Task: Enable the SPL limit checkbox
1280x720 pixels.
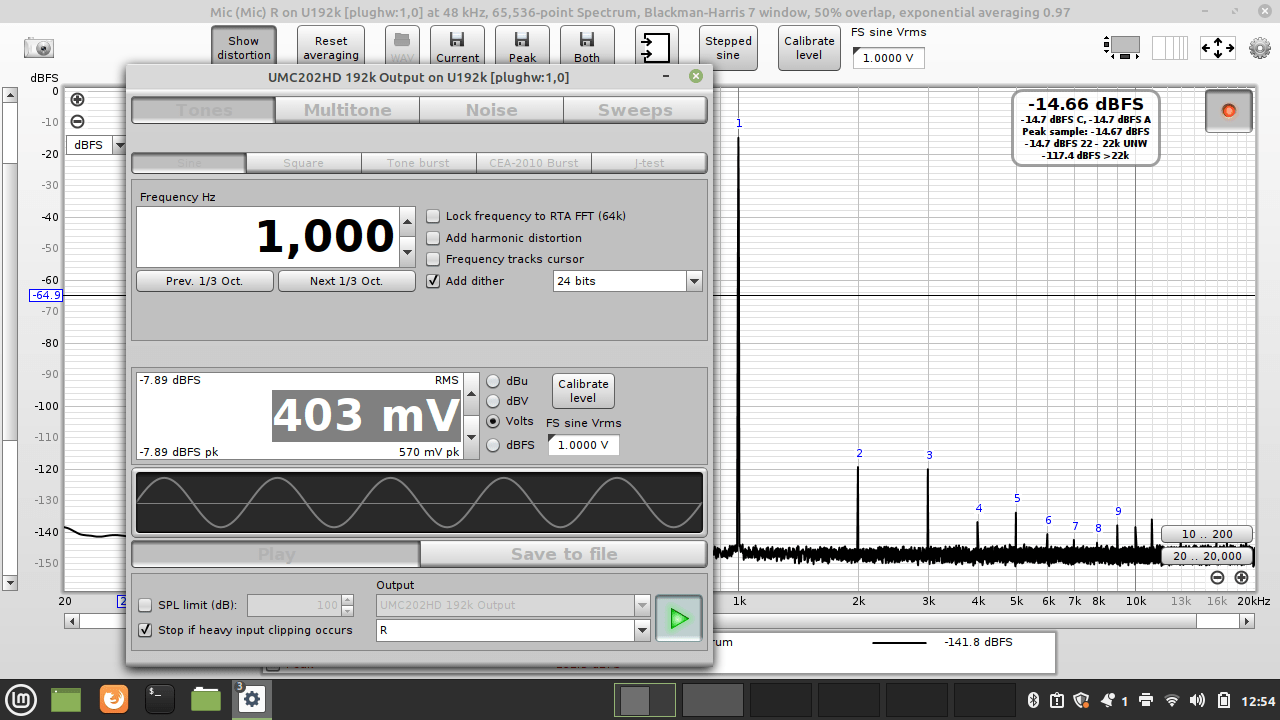Action: tap(145, 605)
